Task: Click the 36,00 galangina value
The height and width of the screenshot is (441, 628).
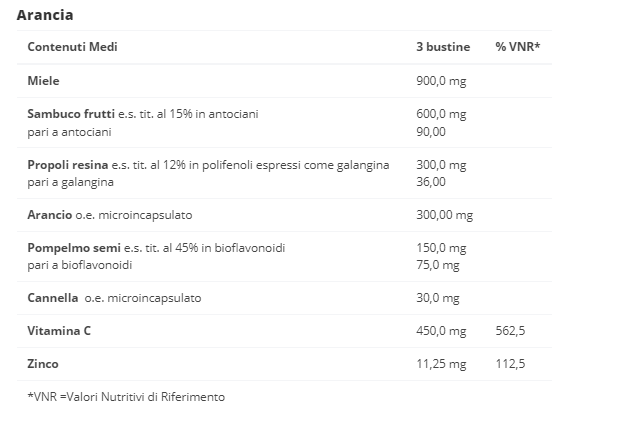Action: tap(431, 182)
